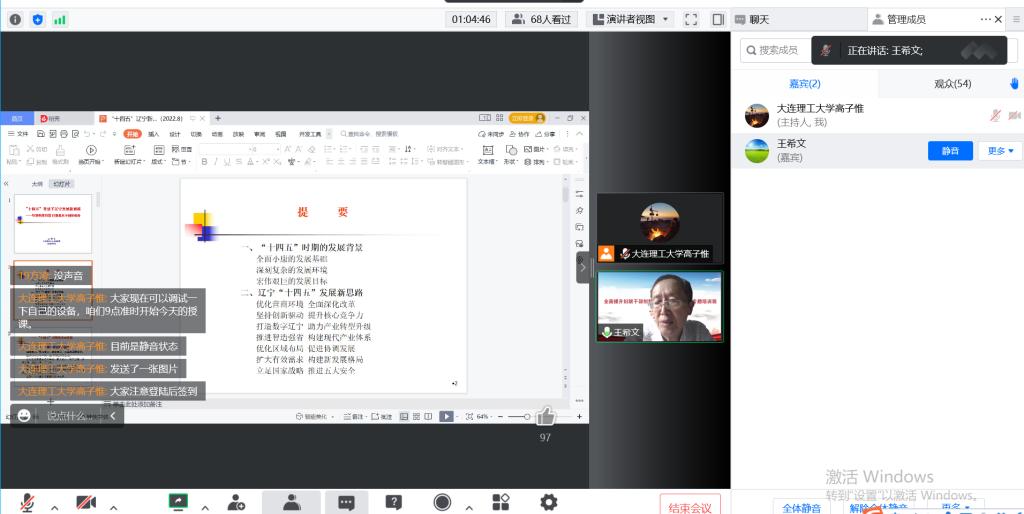This screenshot has width=1024, height=514.
Task: Turn on camera in bottom toolbar
Action: tap(86, 502)
